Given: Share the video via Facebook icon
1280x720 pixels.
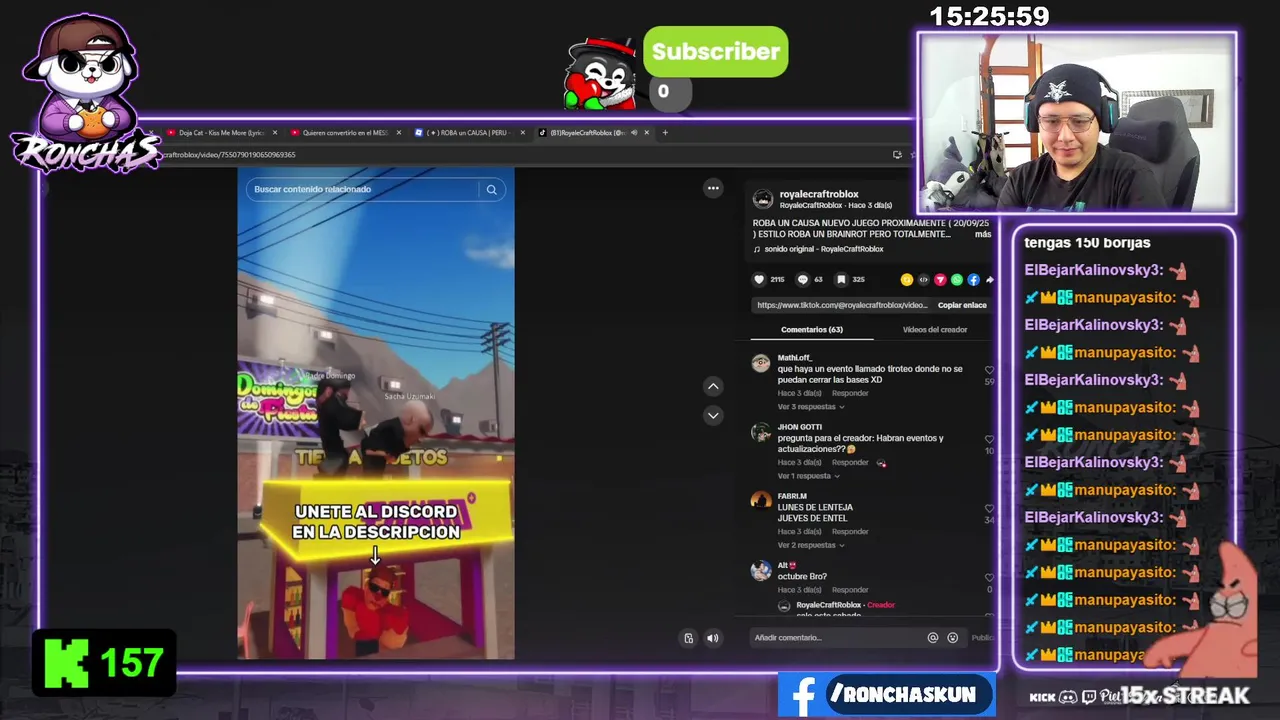Looking at the screenshot, I should click(973, 280).
